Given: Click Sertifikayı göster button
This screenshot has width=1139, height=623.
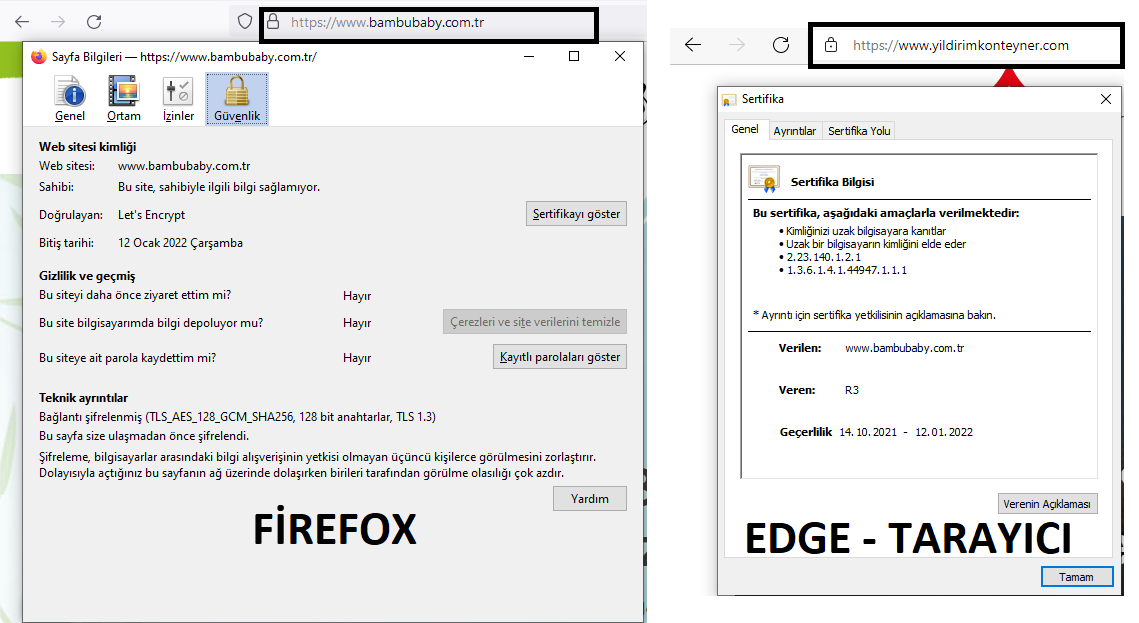Looking at the screenshot, I should point(576,214).
